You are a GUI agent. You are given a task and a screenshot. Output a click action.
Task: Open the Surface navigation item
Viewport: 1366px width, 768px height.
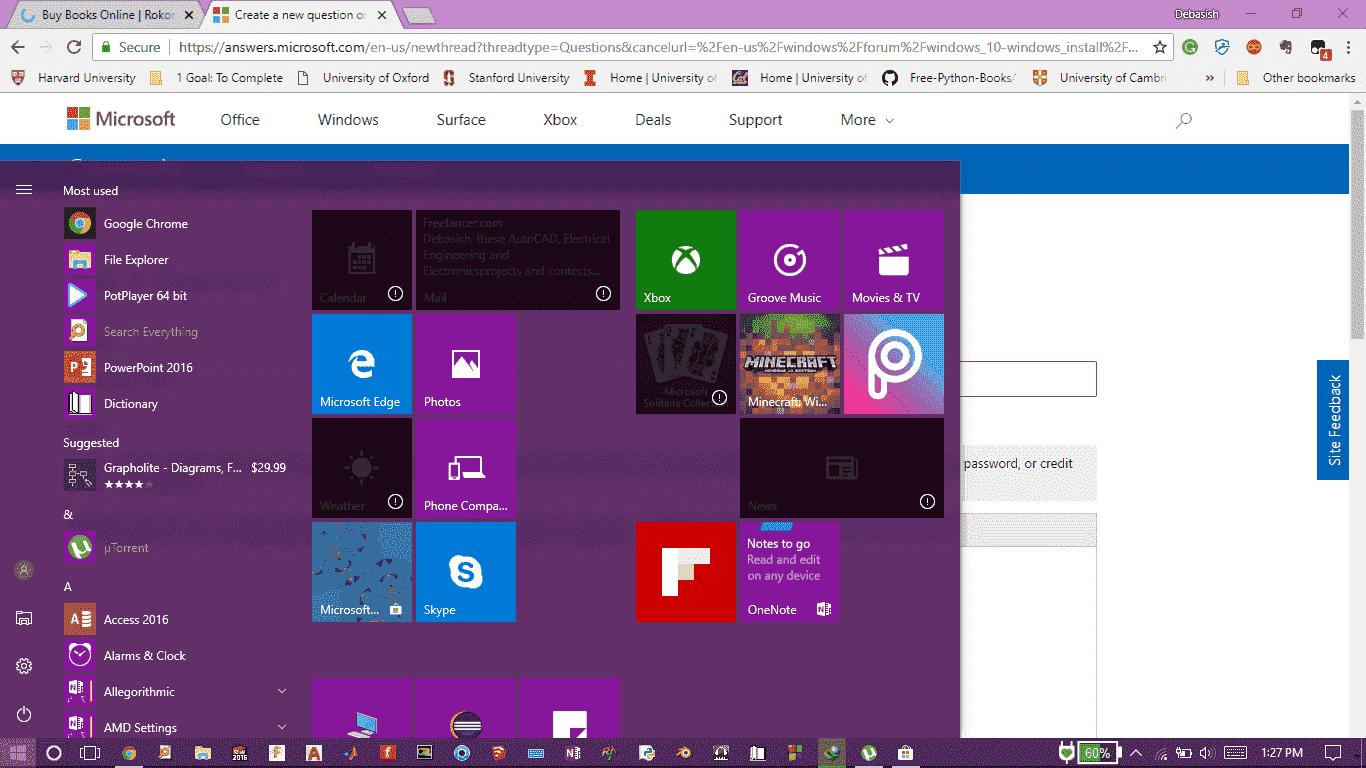(461, 120)
